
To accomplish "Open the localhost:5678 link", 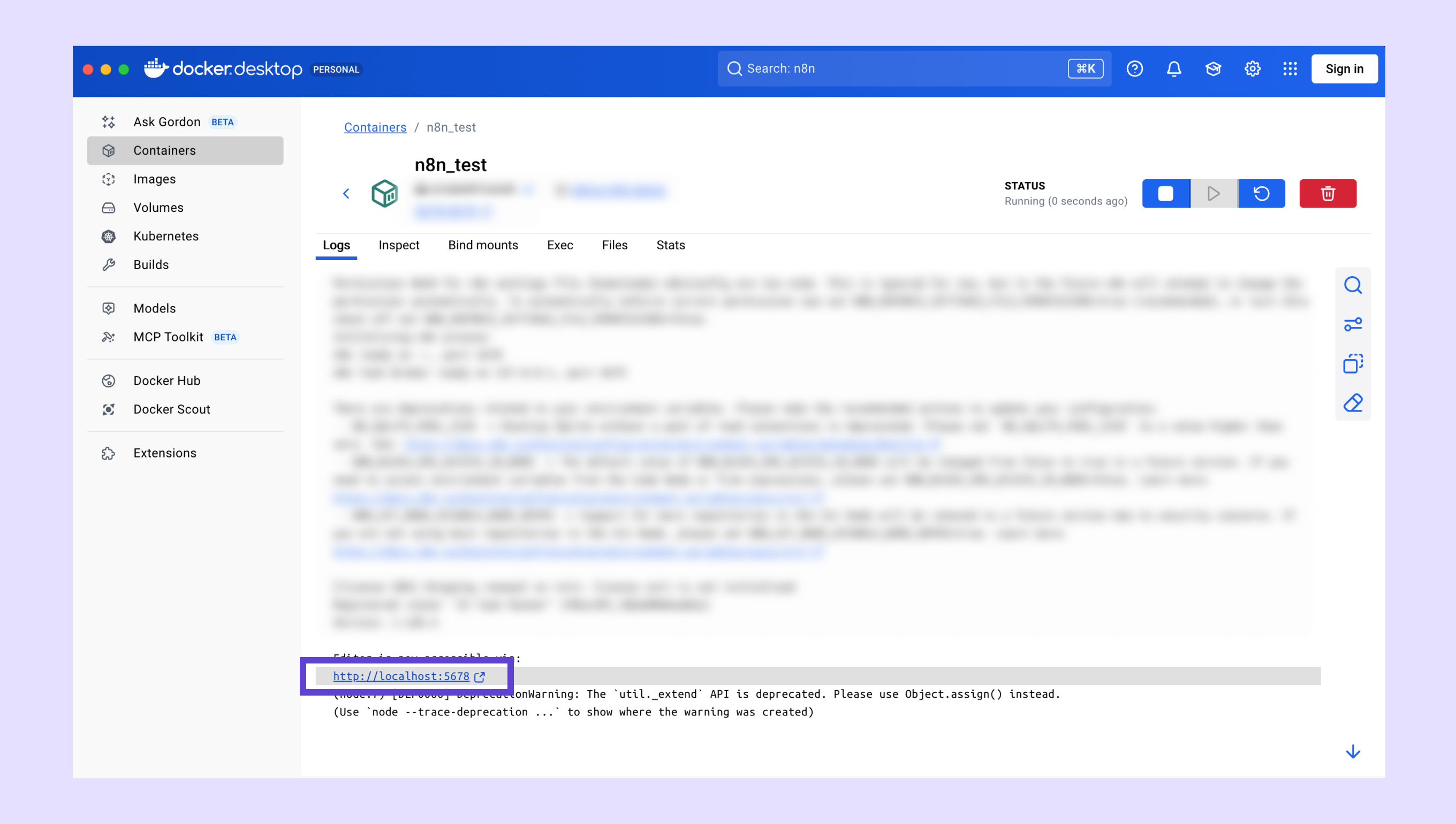I will [401, 676].
